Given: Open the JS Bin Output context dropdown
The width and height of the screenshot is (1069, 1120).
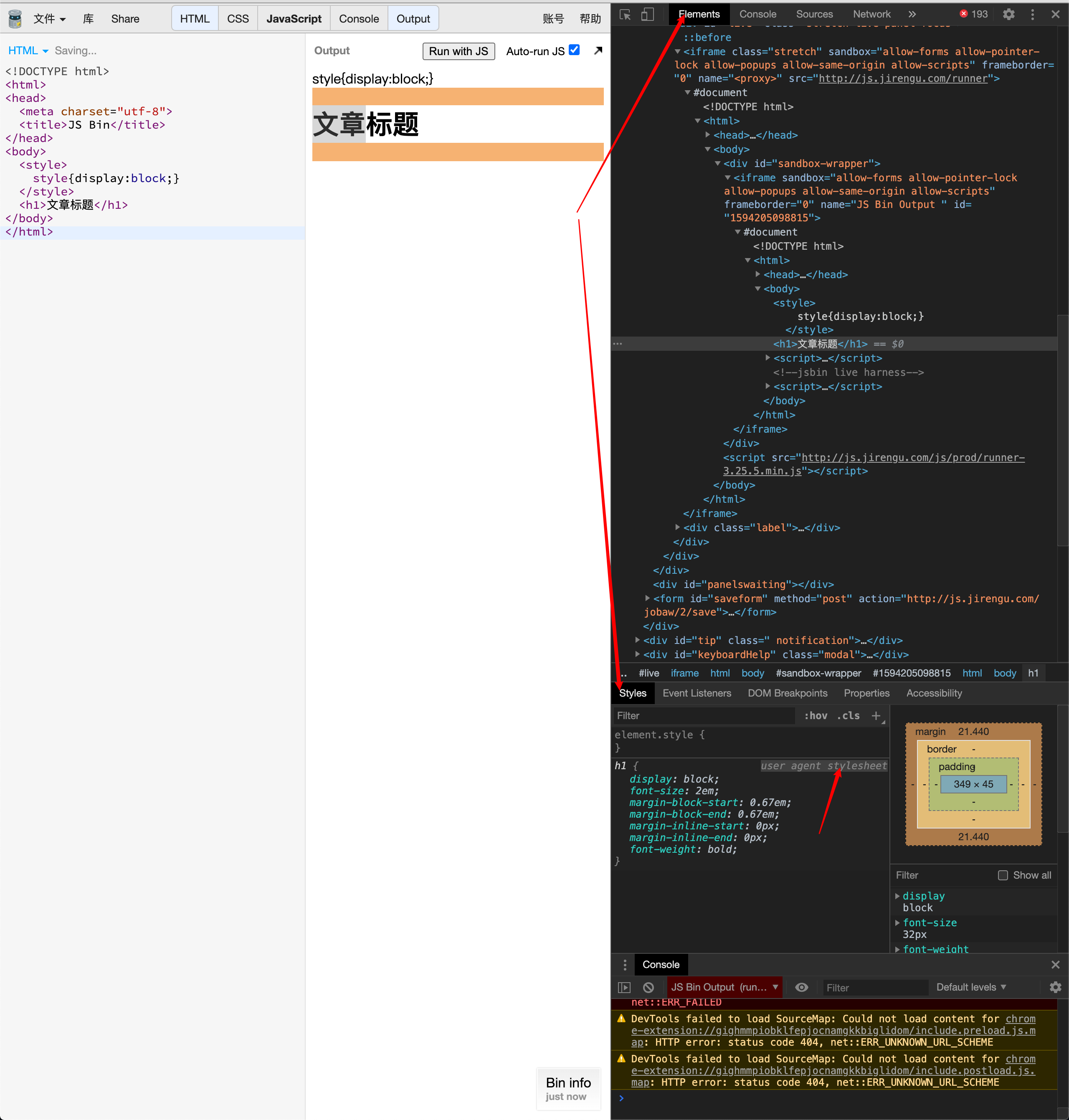Looking at the screenshot, I should (724, 987).
